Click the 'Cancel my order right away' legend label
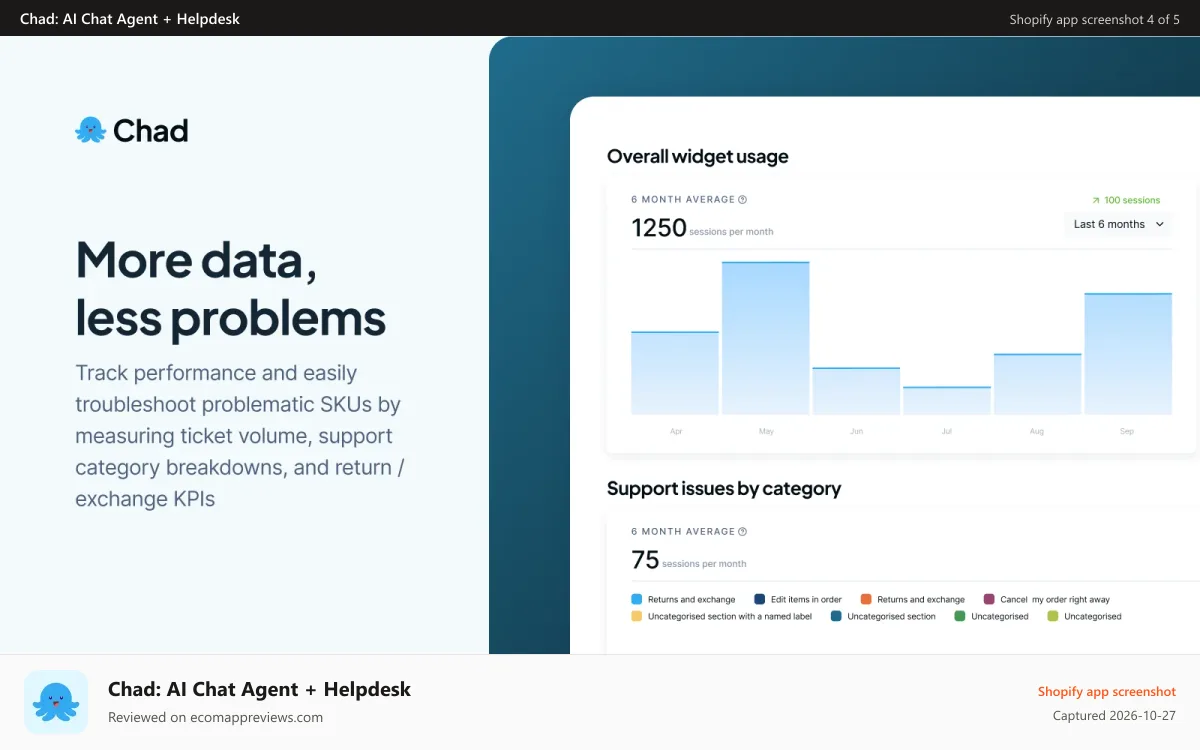 tap(1055, 600)
